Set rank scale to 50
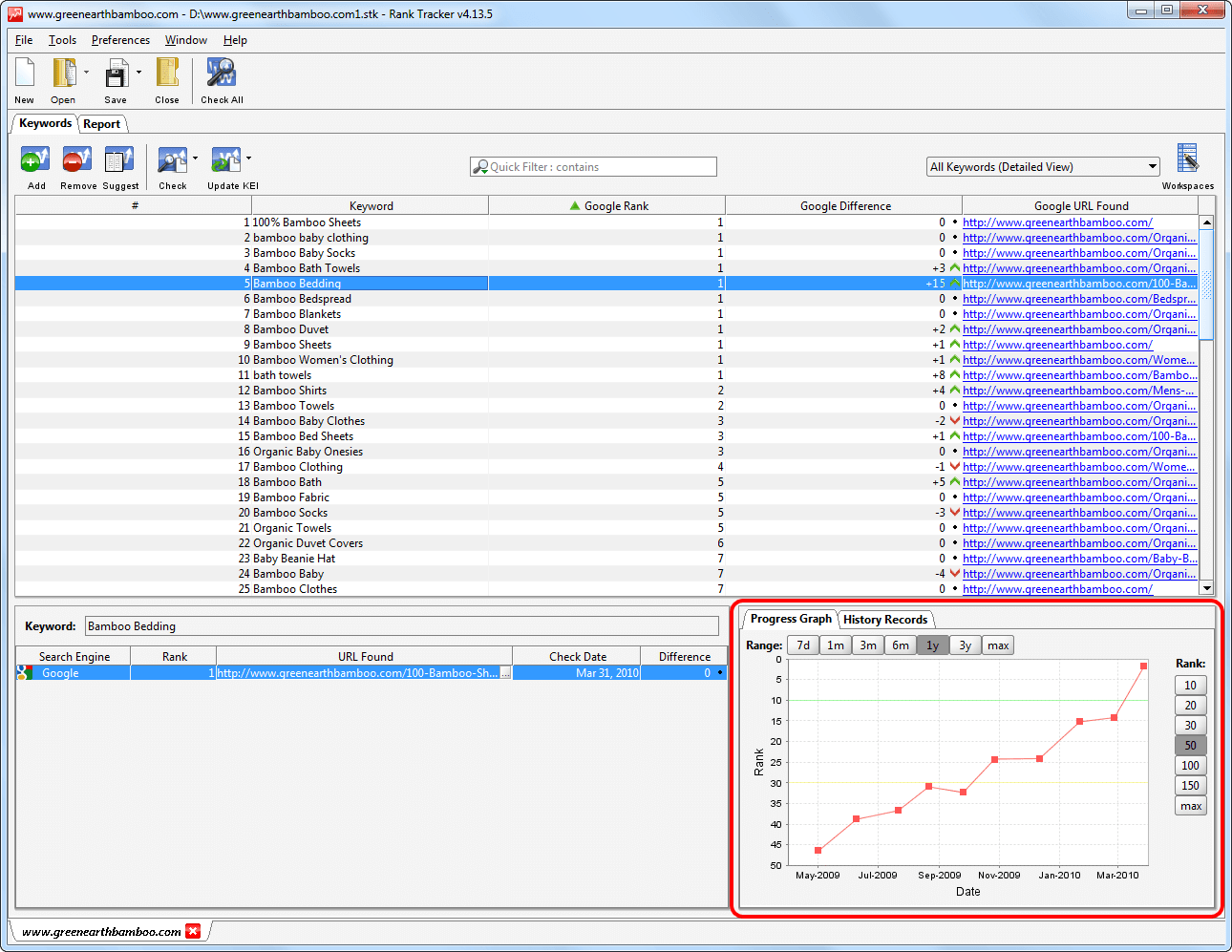 pos(1191,746)
